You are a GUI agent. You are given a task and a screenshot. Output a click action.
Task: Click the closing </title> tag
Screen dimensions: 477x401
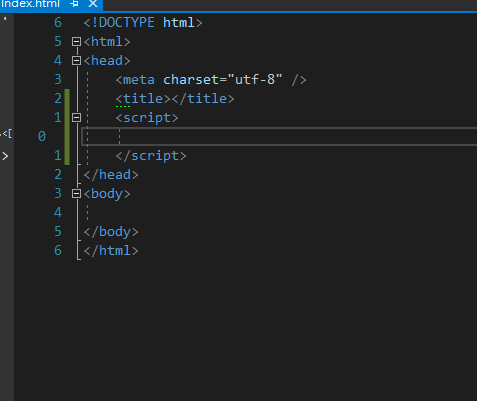tap(203, 99)
